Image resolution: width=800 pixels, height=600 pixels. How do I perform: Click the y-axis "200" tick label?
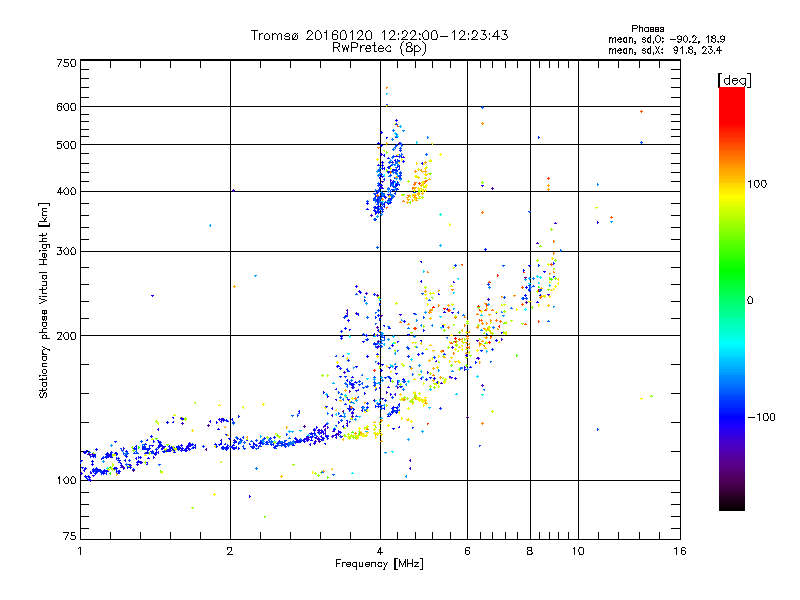[66, 336]
